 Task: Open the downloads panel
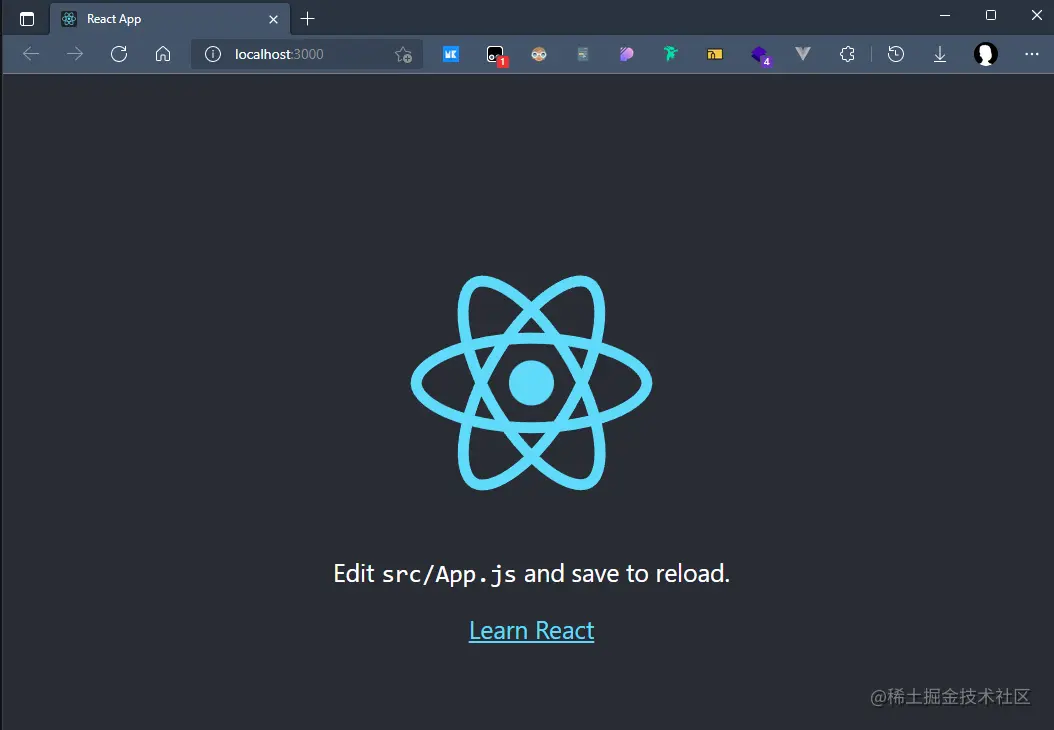(x=940, y=54)
